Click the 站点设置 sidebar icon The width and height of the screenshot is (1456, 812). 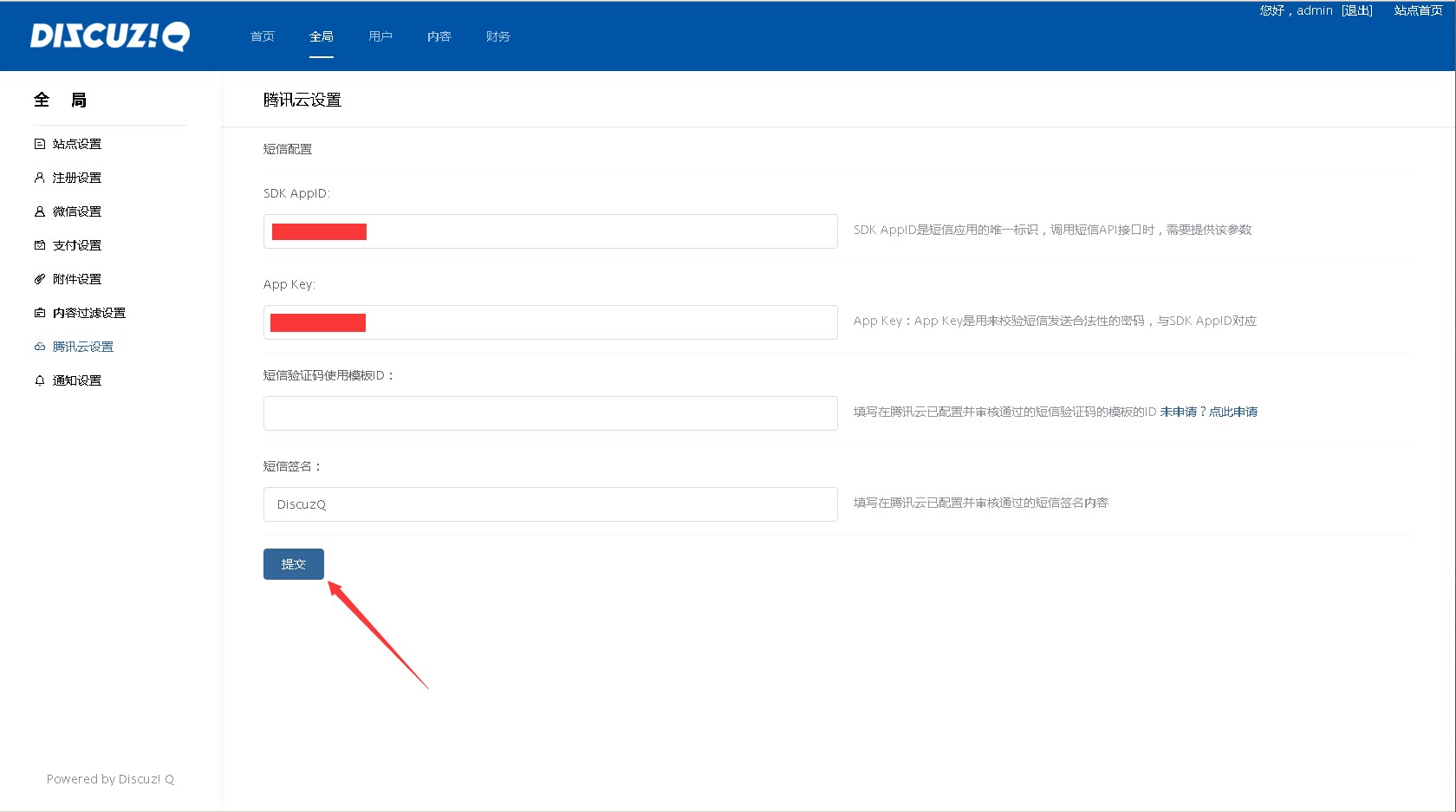pyautogui.click(x=39, y=144)
